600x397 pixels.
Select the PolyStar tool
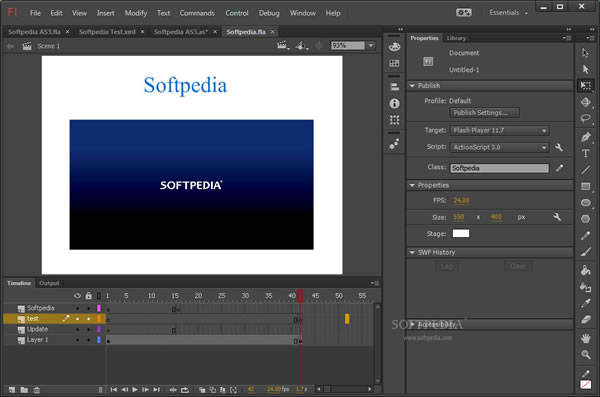coord(585,219)
